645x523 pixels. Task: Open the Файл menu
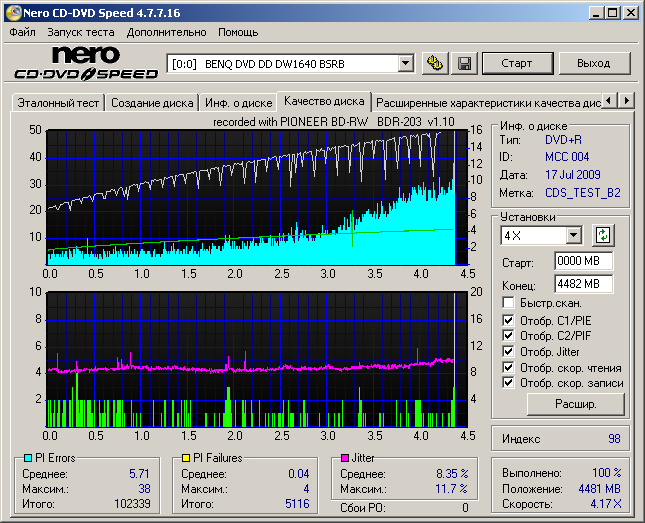[x=22, y=32]
